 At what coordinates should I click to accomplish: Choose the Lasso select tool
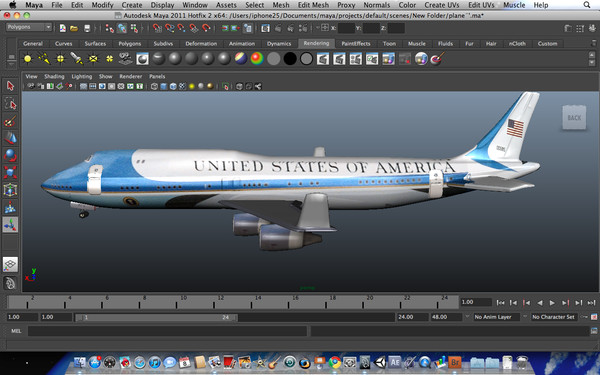[x=10, y=103]
